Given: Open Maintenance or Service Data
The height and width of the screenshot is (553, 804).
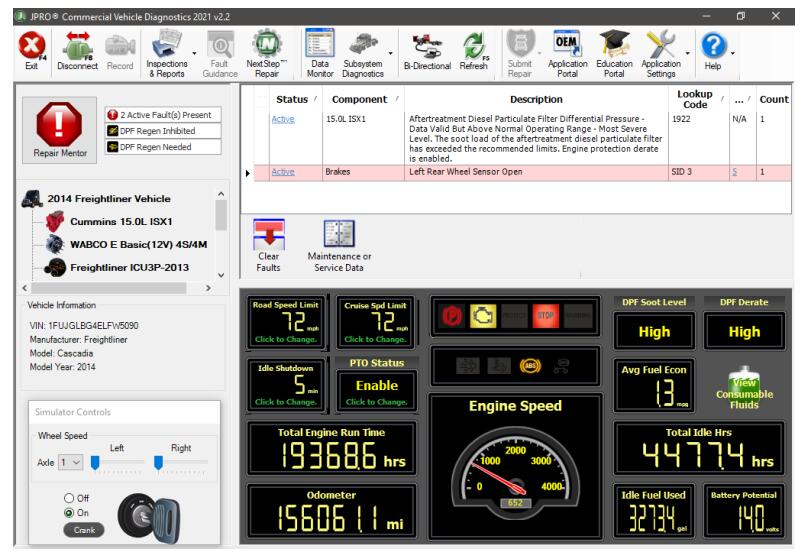Looking at the screenshot, I should (x=339, y=246).
